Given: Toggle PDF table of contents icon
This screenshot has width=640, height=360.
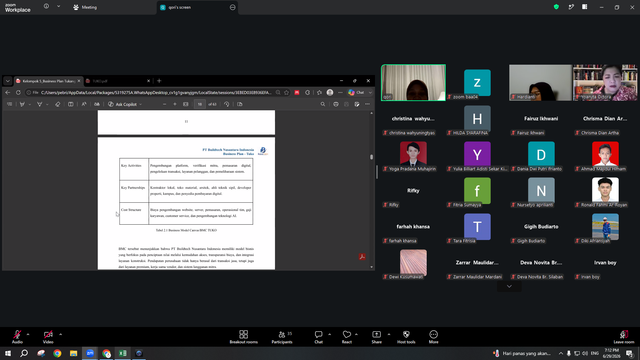Looking at the screenshot, I should 9,104.
